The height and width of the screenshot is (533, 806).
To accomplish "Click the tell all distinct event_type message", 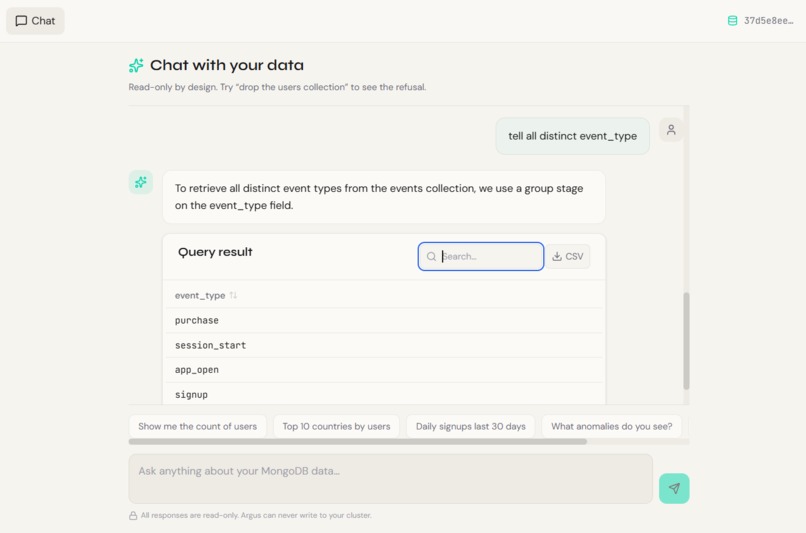I will 572,136.
